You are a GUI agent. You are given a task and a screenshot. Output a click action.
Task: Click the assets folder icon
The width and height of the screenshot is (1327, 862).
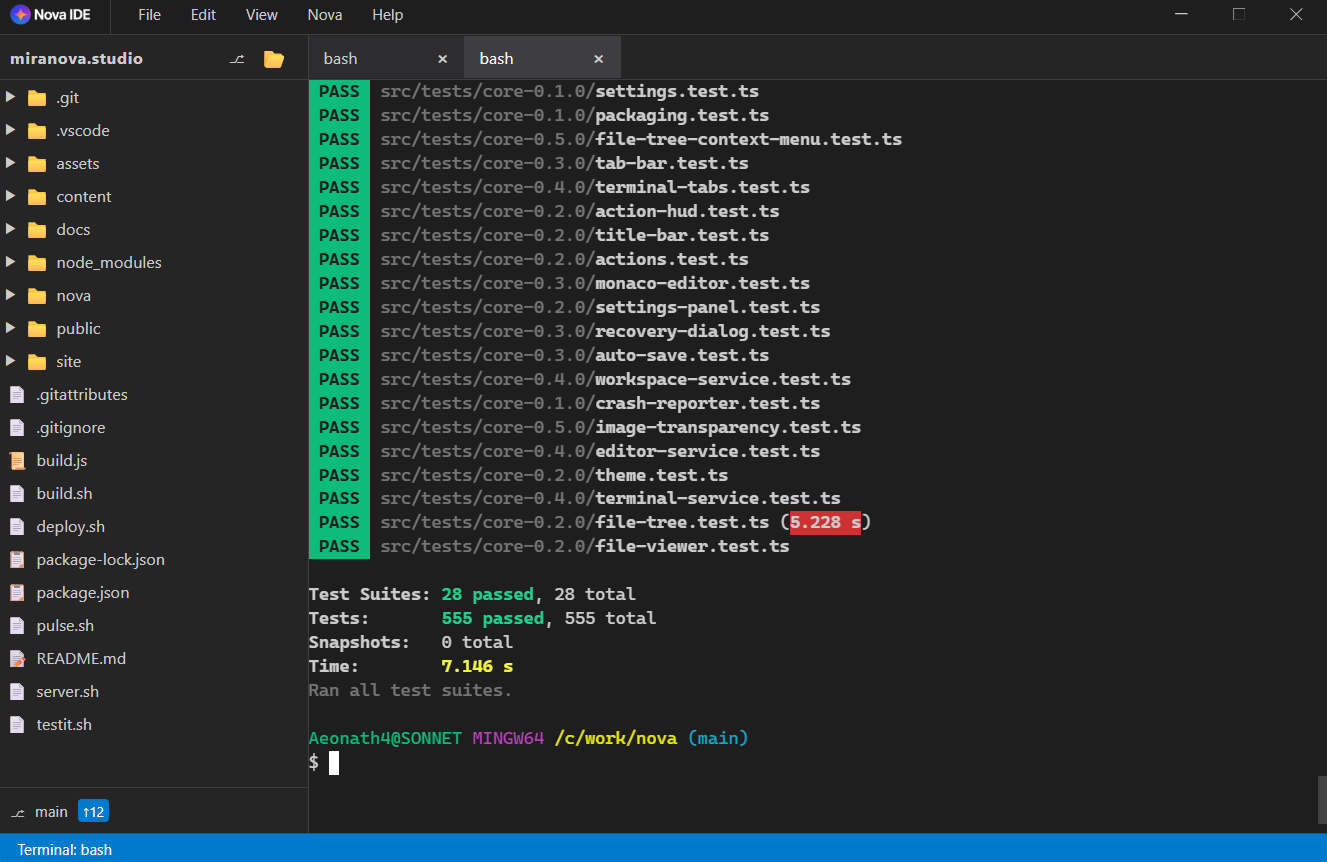tap(36, 163)
